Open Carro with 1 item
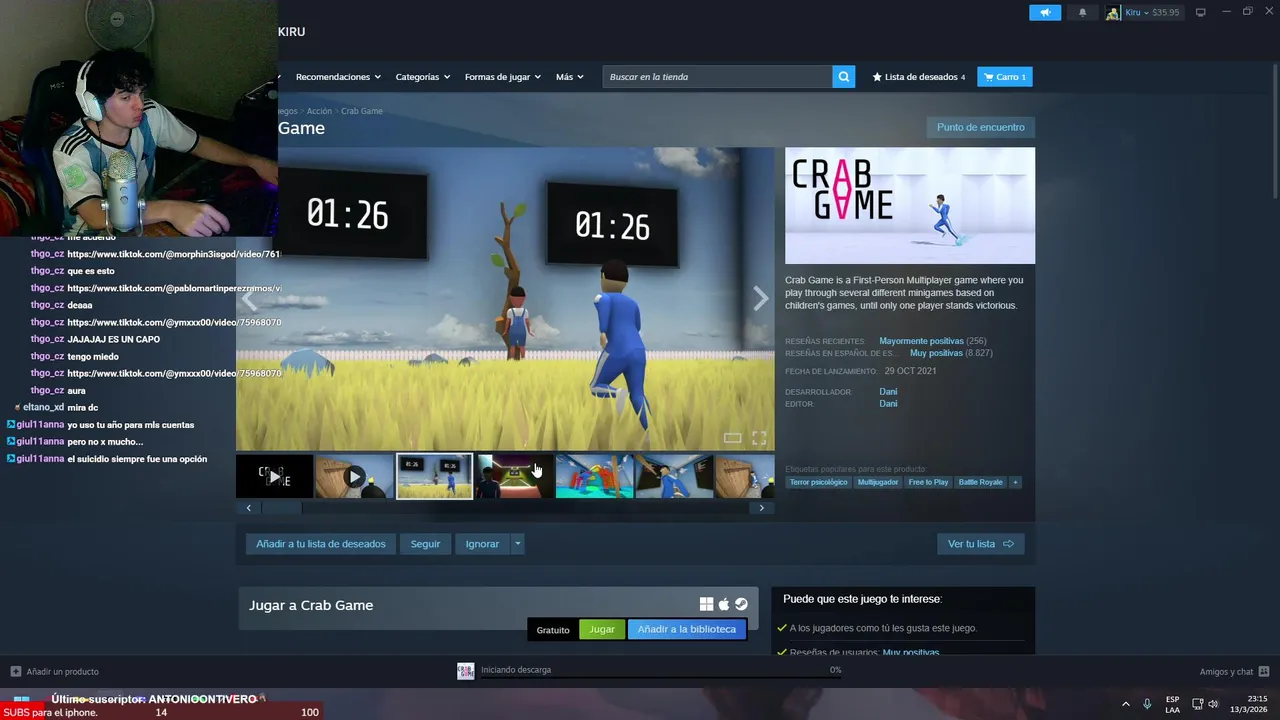 click(1005, 77)
